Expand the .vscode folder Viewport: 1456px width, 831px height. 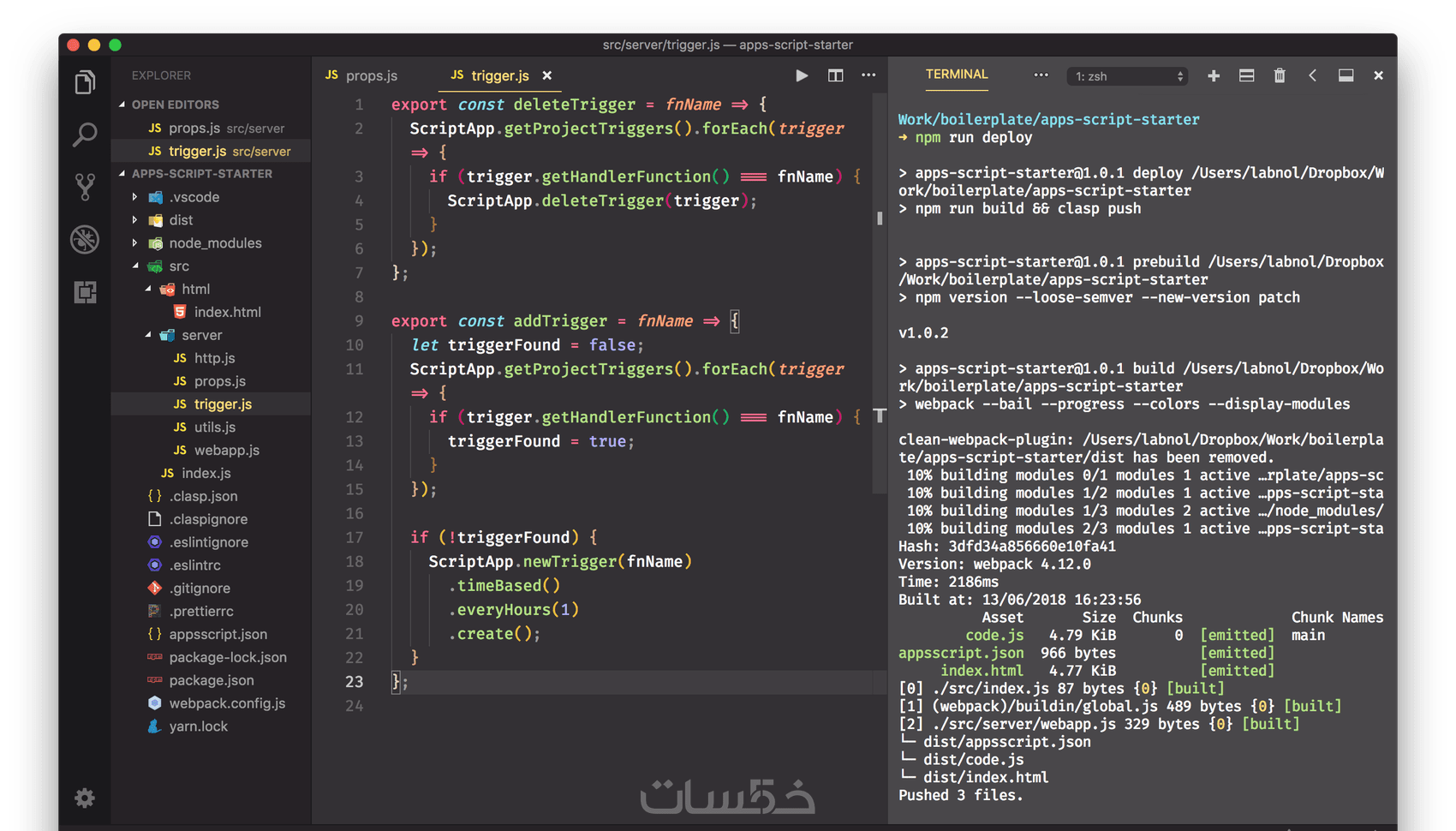(194, 197)
